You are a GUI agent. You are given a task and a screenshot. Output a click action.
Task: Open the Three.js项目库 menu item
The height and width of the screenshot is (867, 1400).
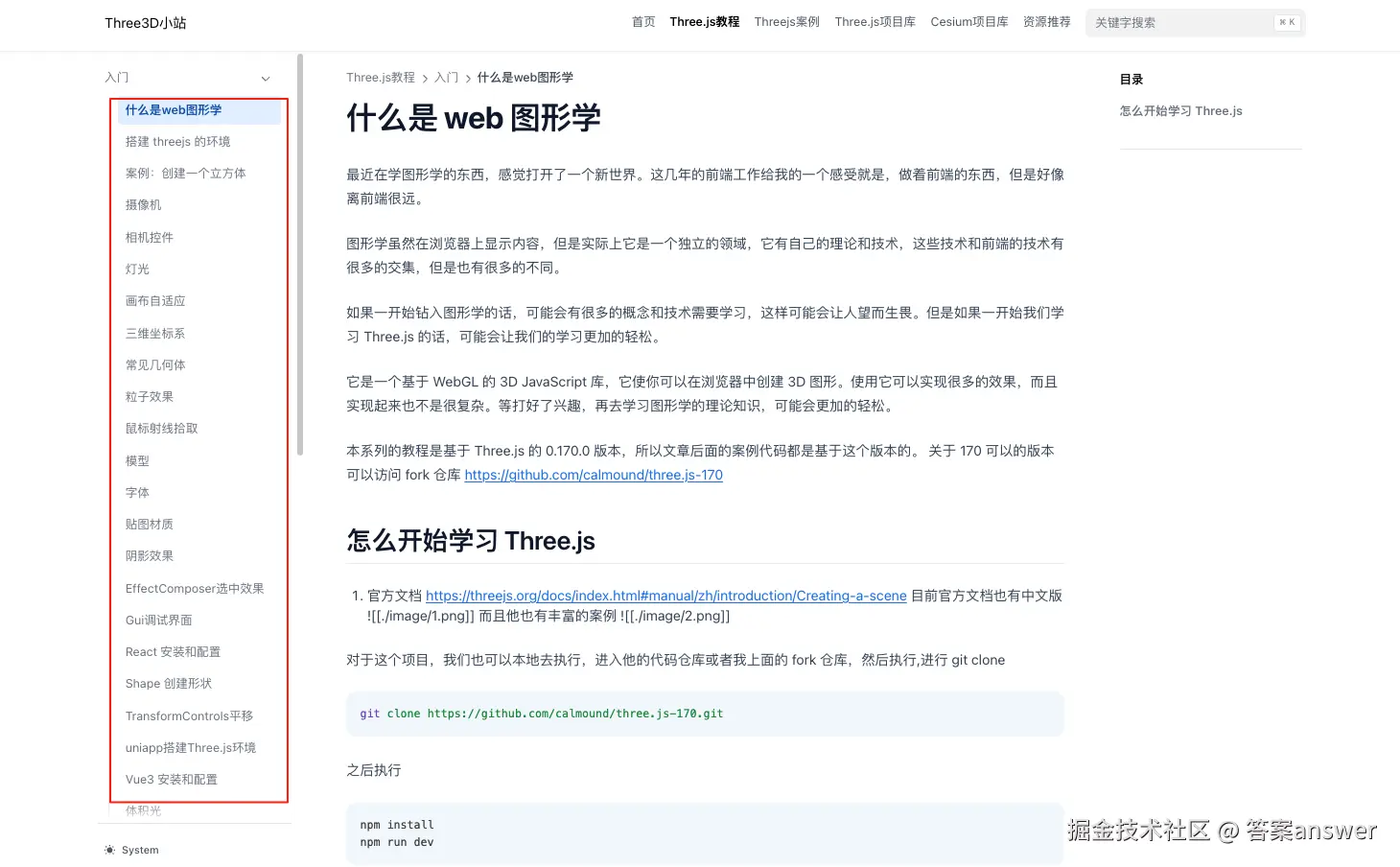pyautogui.click(x=875, y=22)
